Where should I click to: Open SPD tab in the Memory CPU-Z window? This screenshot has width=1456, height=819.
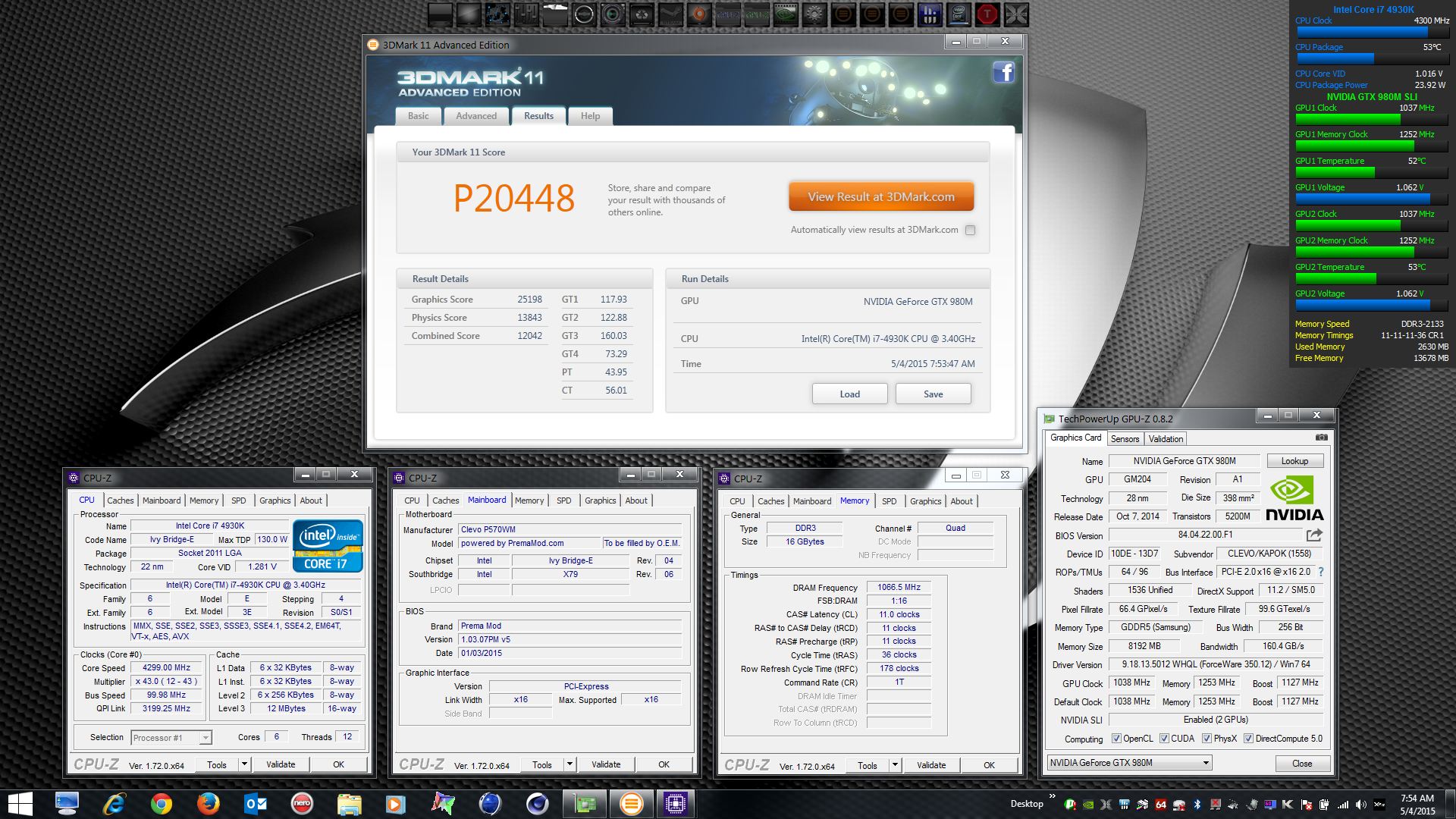click(x=890, y=501)
